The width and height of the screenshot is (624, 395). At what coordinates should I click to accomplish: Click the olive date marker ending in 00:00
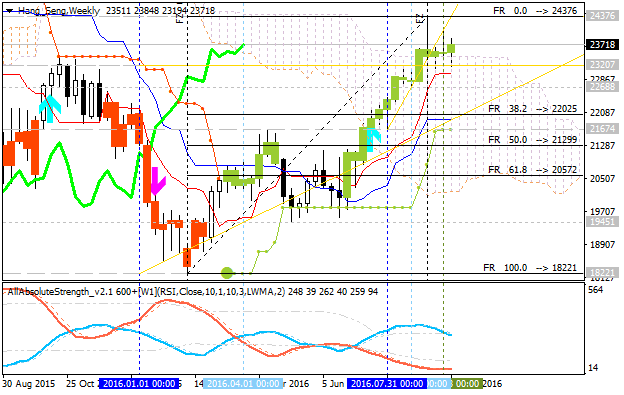point(467,384)
